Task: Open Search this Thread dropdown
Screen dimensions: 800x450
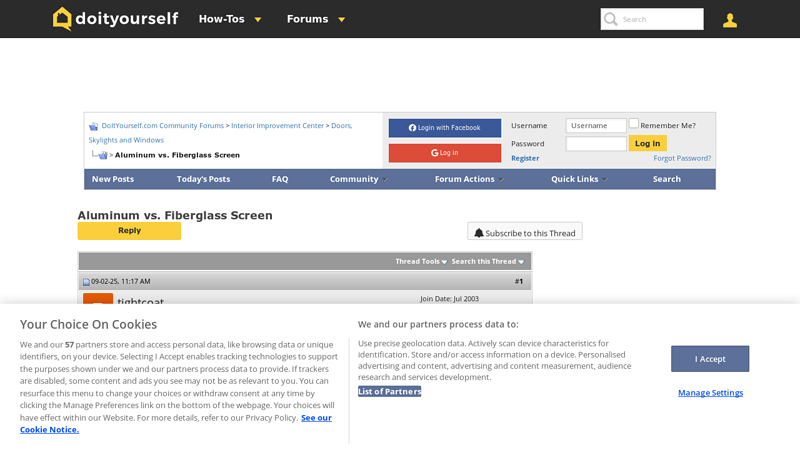Action: point(487,262)
